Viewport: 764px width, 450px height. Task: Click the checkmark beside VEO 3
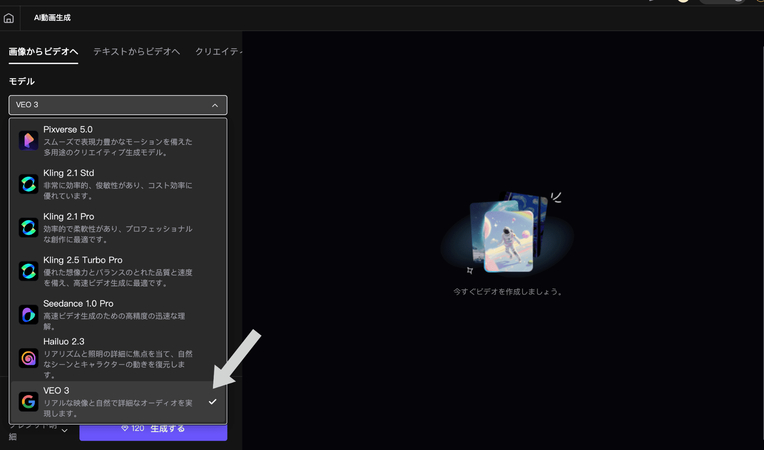[212, 401]
